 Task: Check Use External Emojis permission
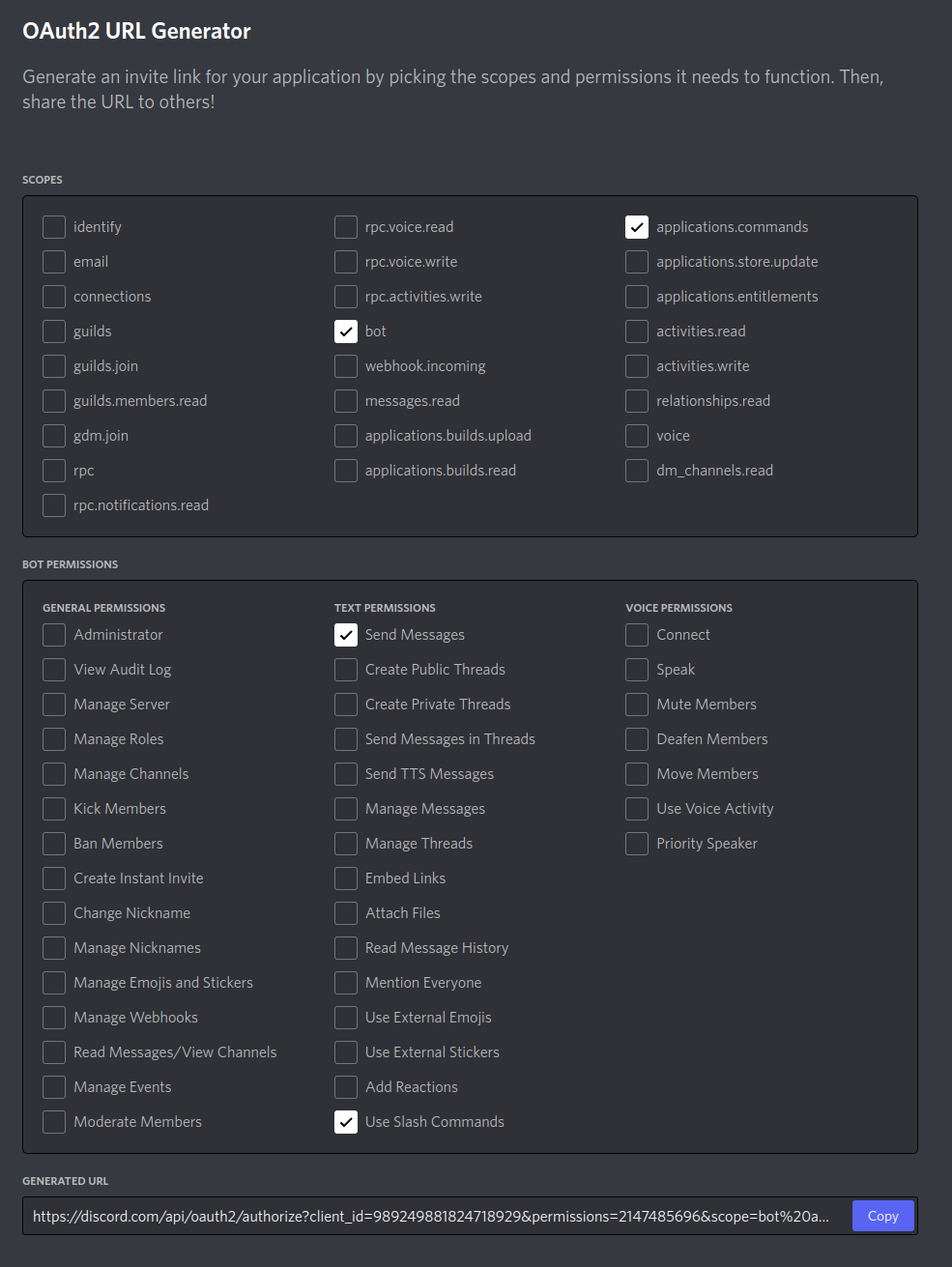[346, 1018]
